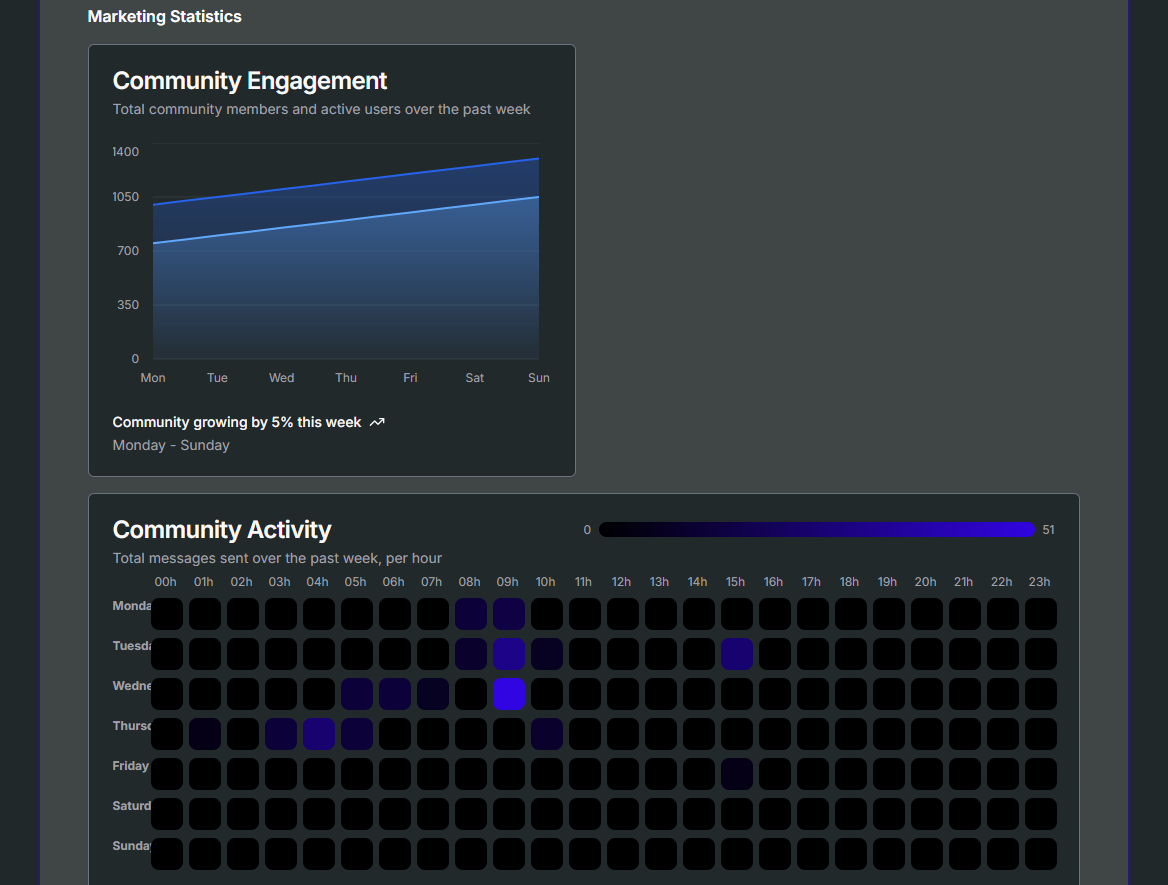
Task: Select the 1400 axis value label
Action: pos(125,151)
